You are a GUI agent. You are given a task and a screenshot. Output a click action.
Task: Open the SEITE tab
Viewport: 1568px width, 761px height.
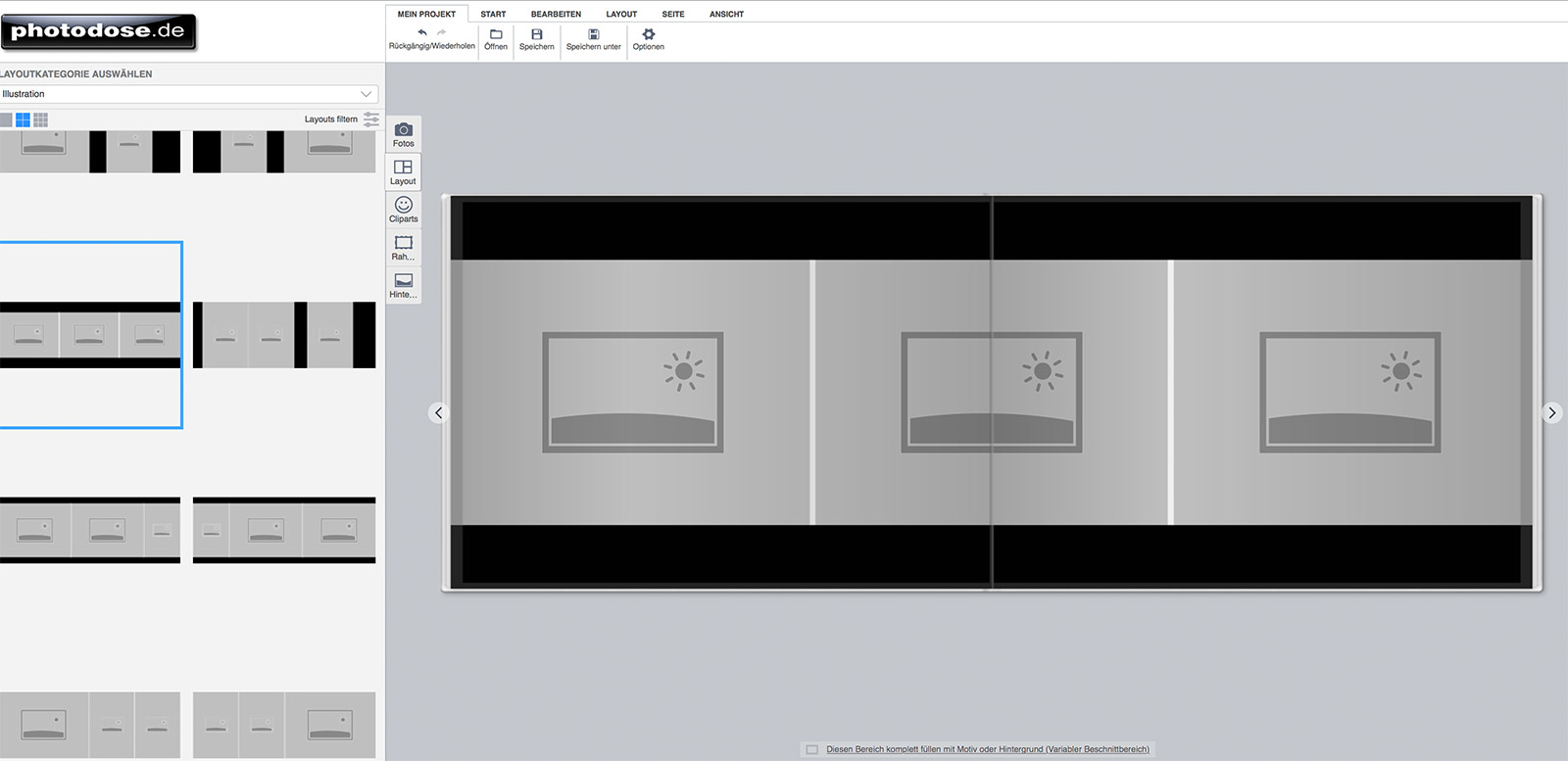(673, 14)
